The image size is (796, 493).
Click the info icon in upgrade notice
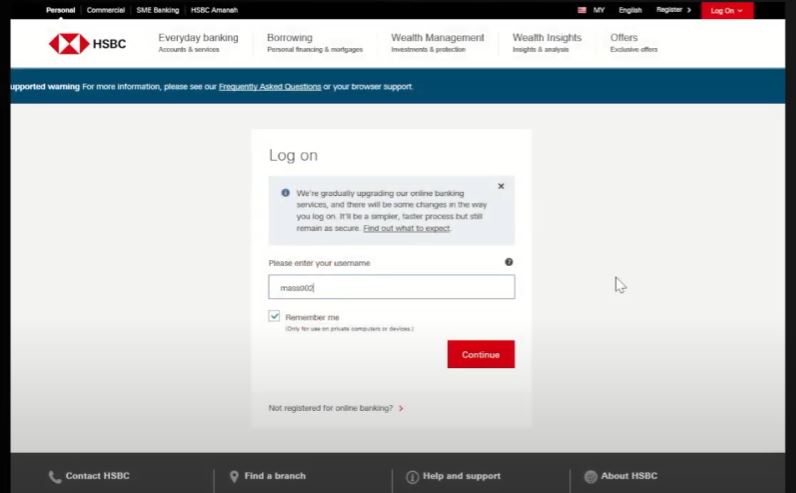coord(285,193)
